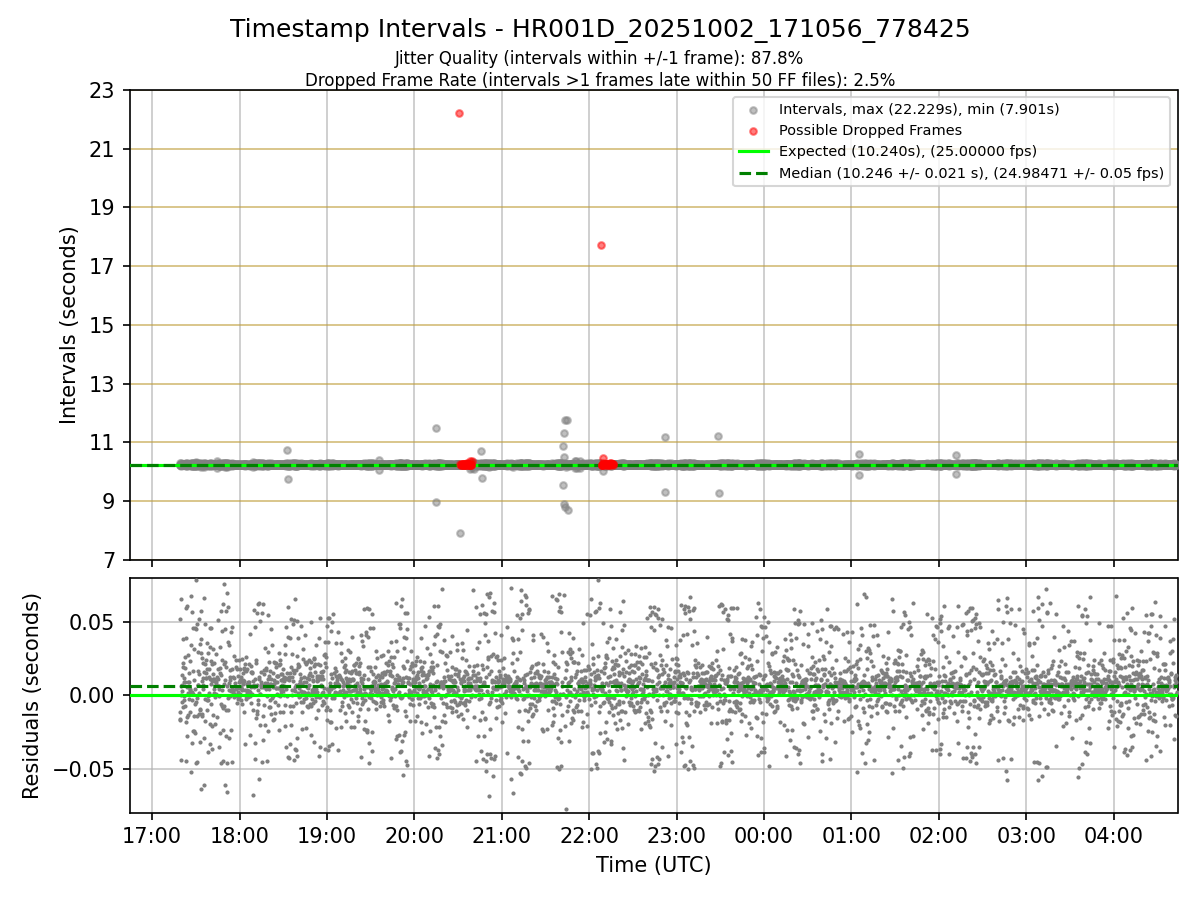
Task: Click the y-axis tick label '7'
Action: [x=109, y=561]
